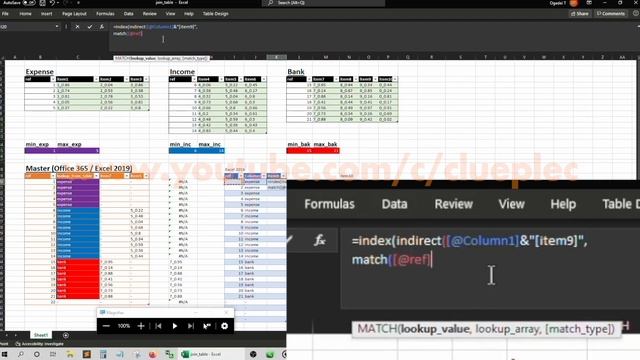
Task: Click the Comments button
Action: (611, 13)
